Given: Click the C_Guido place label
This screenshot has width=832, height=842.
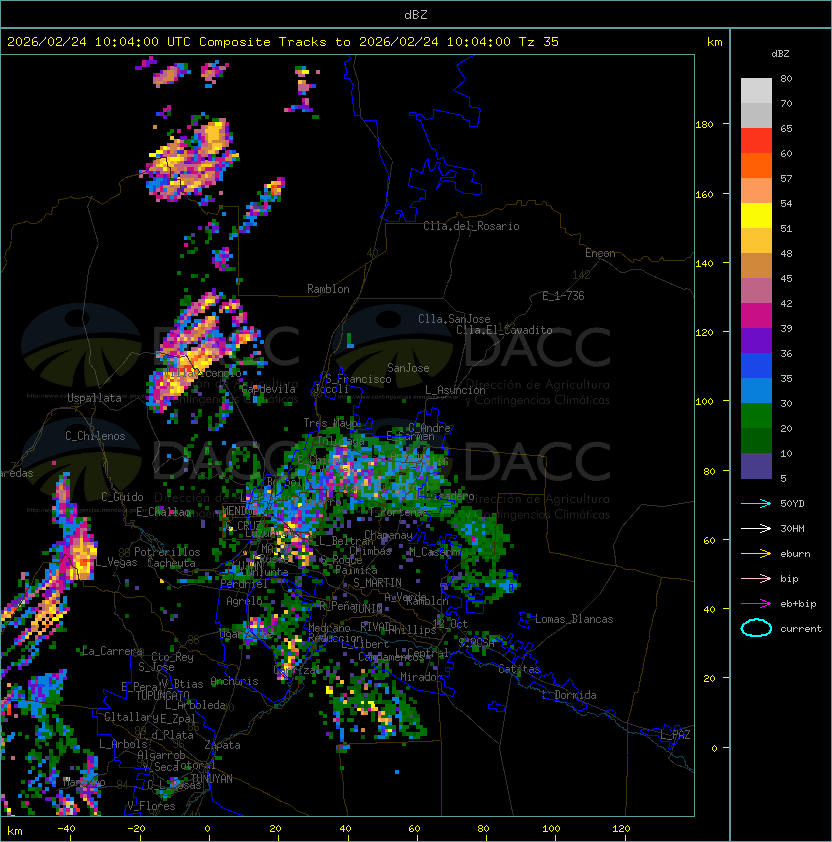Looking at the screenshot, I should point(122,497).
